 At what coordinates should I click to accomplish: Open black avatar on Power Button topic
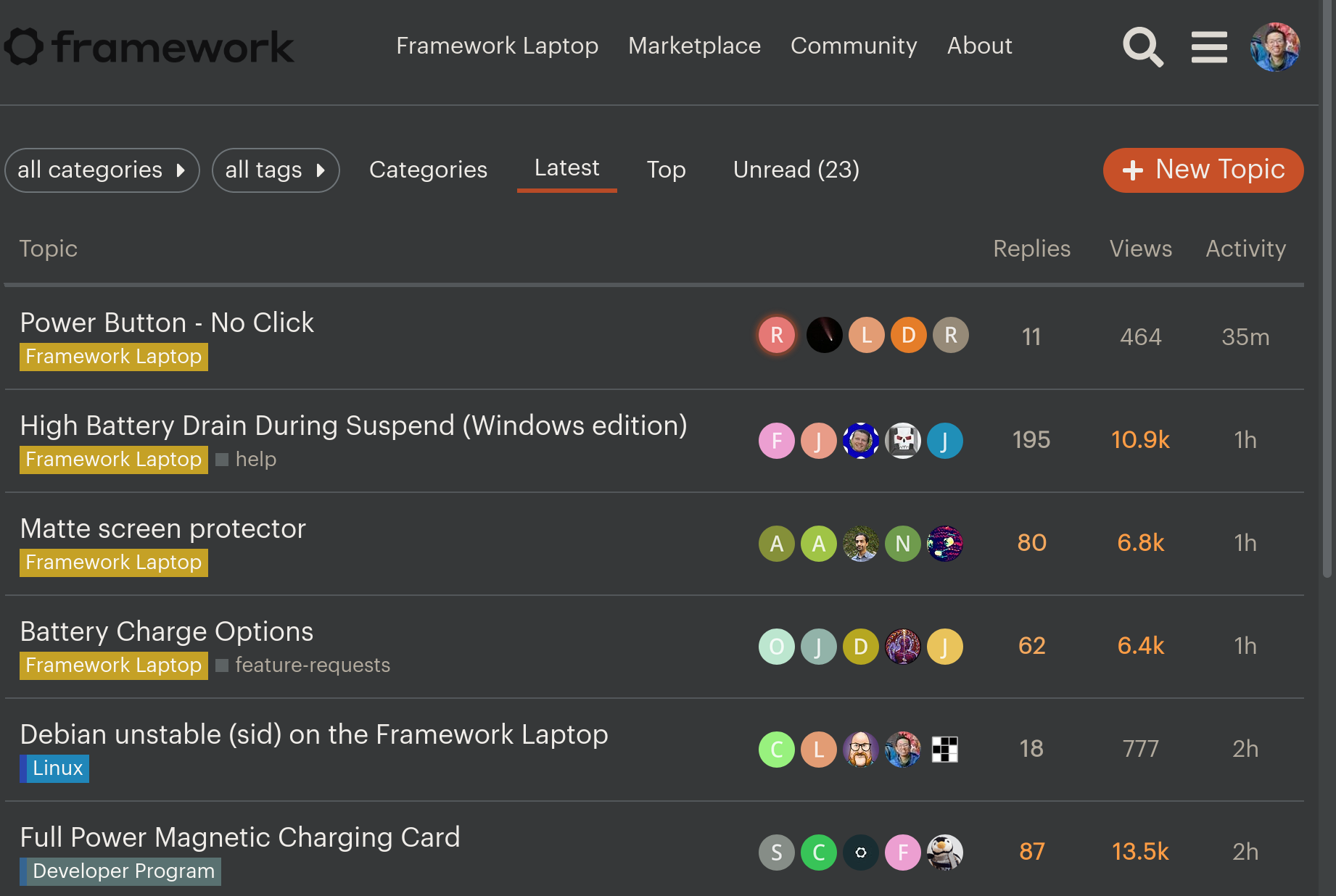(824, 335)
